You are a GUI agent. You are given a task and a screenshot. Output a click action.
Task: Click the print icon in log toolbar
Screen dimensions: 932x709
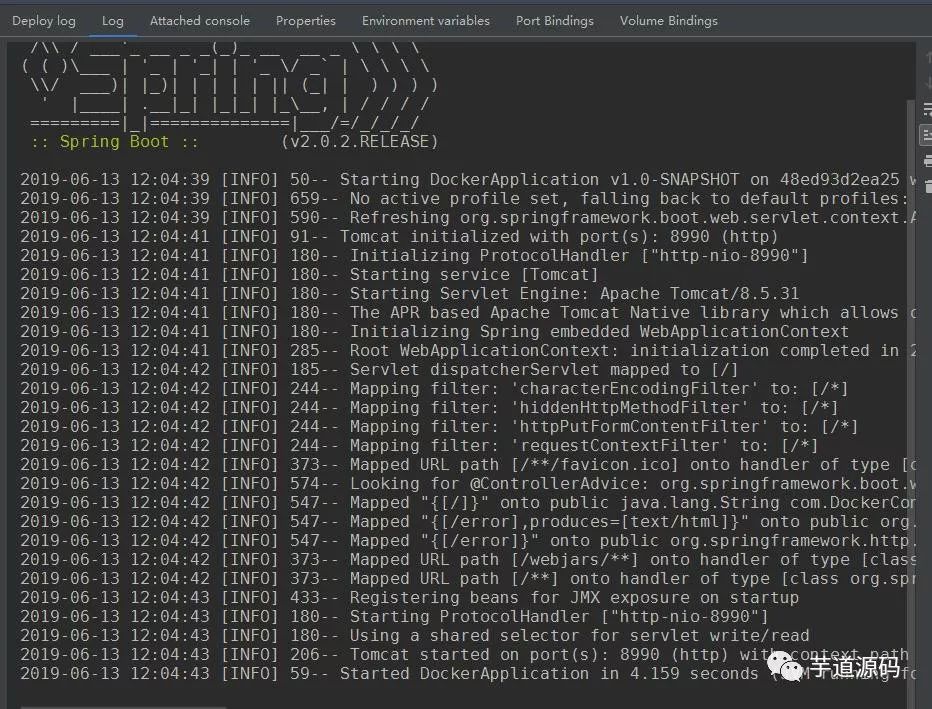927,160
